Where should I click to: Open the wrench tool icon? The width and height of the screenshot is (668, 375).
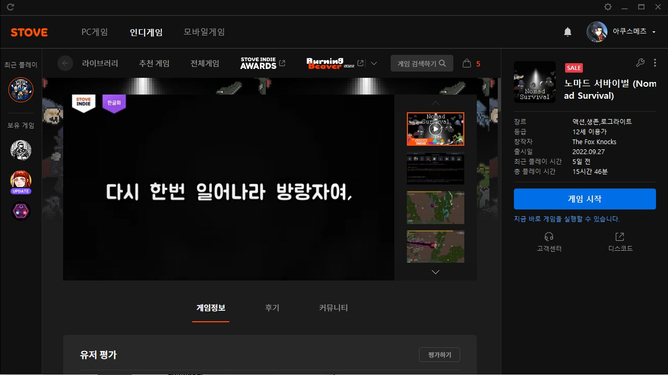(640, 63)
